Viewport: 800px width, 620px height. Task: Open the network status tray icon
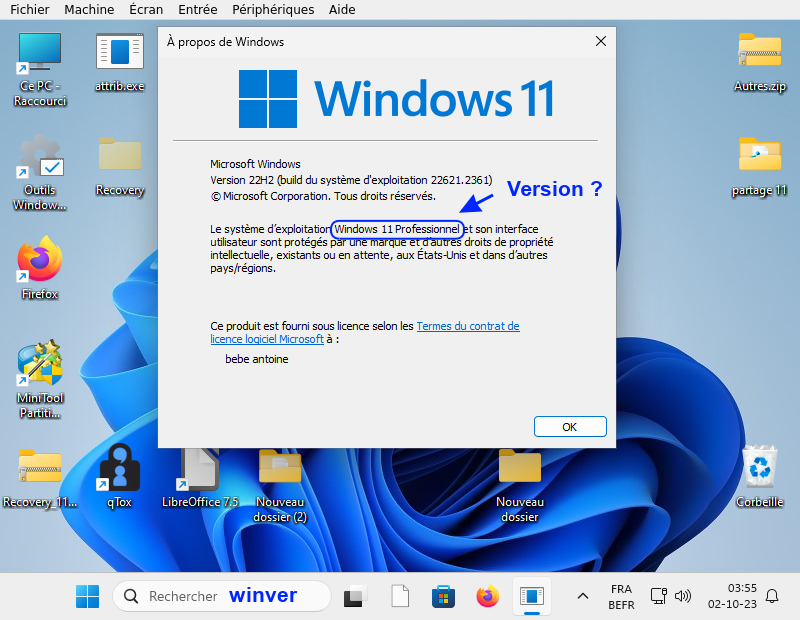[659, 596]
